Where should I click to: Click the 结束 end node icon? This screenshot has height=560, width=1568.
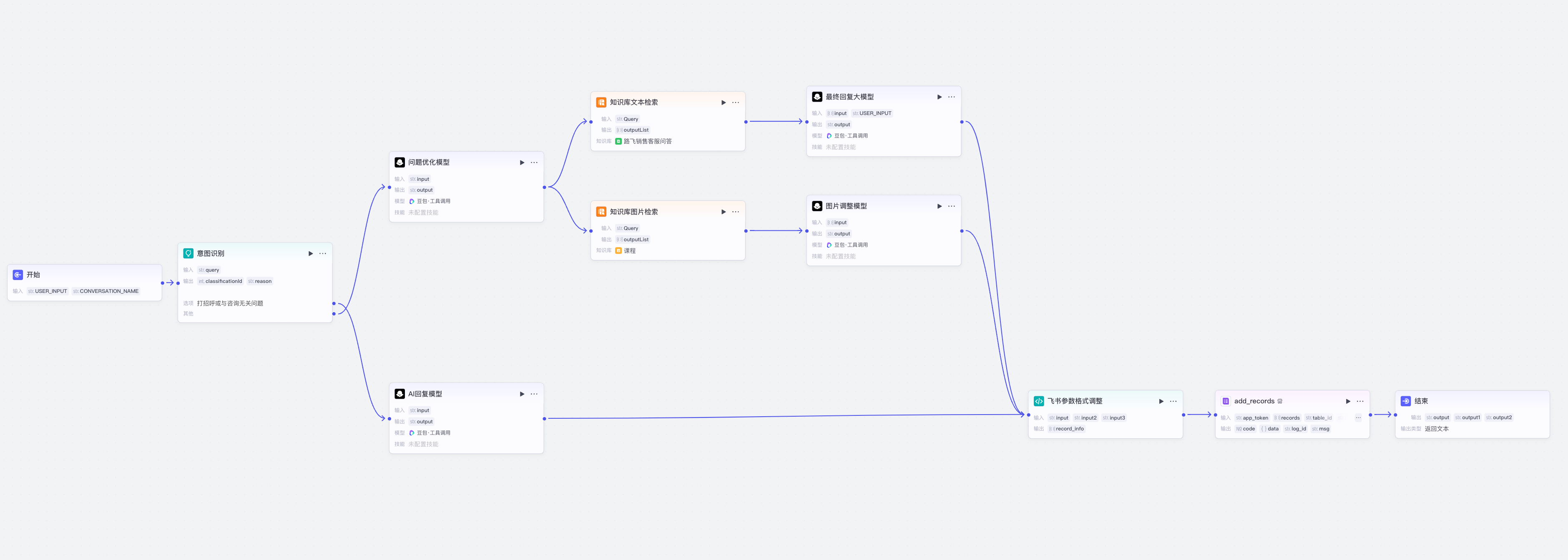[1405, 401]
